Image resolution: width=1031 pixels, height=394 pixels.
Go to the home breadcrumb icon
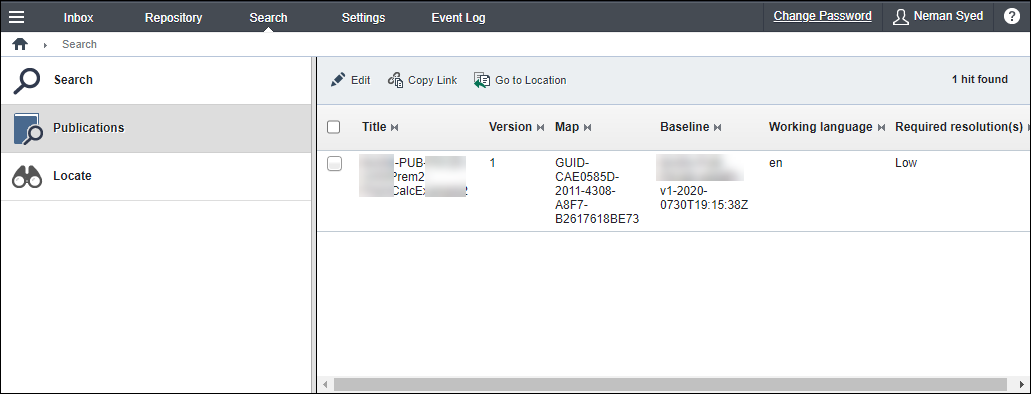pyautogui.click(x=20, y=44)
